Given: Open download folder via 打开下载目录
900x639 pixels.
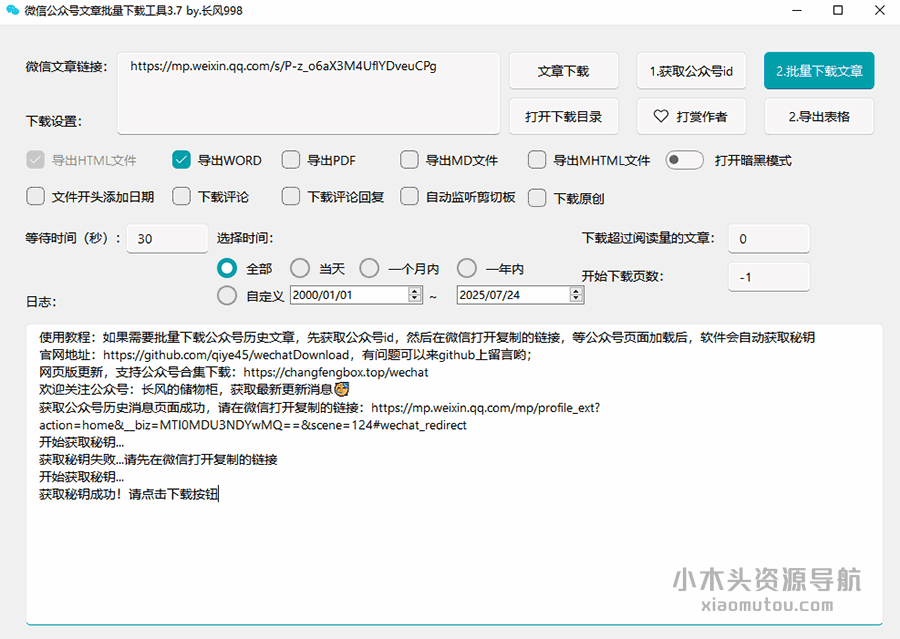Looking at the screenshot, I should tap(564, 117).
